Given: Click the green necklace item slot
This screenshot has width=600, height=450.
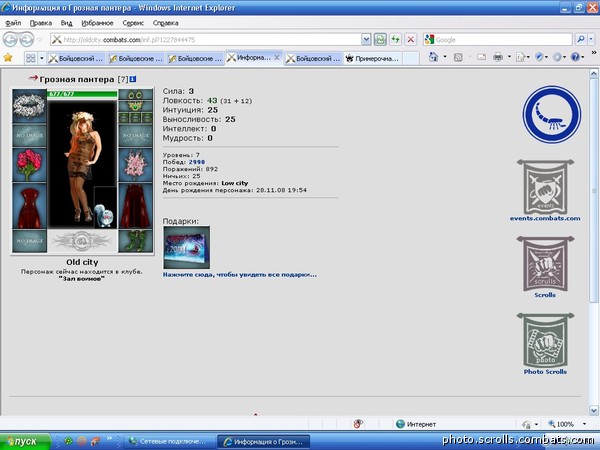Looking at the screenshot, I should [x=135, y=105].
